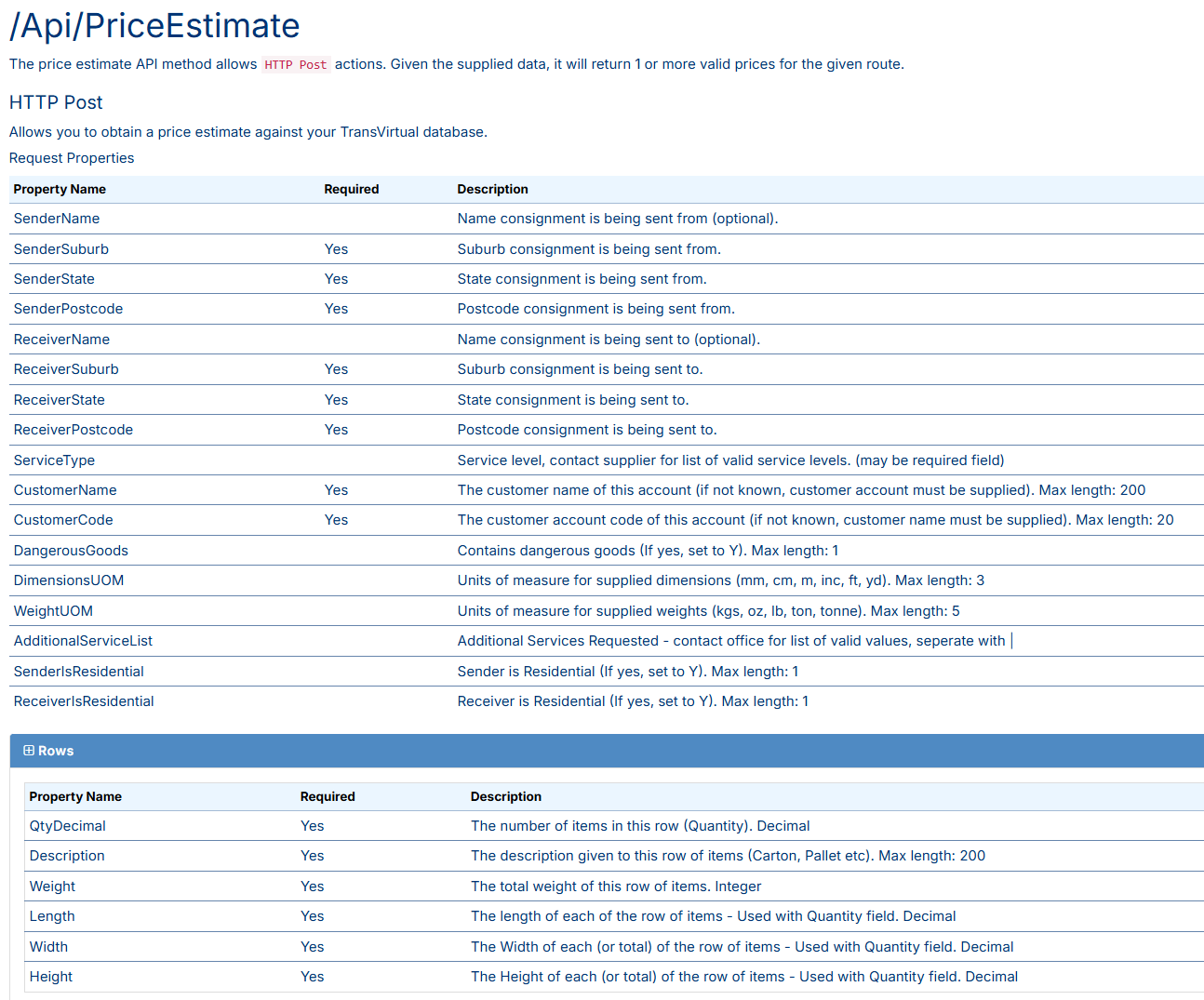The image size is (1204, 1000).
Task: Click the HTTP Post code label
Action: click(295, 64)
